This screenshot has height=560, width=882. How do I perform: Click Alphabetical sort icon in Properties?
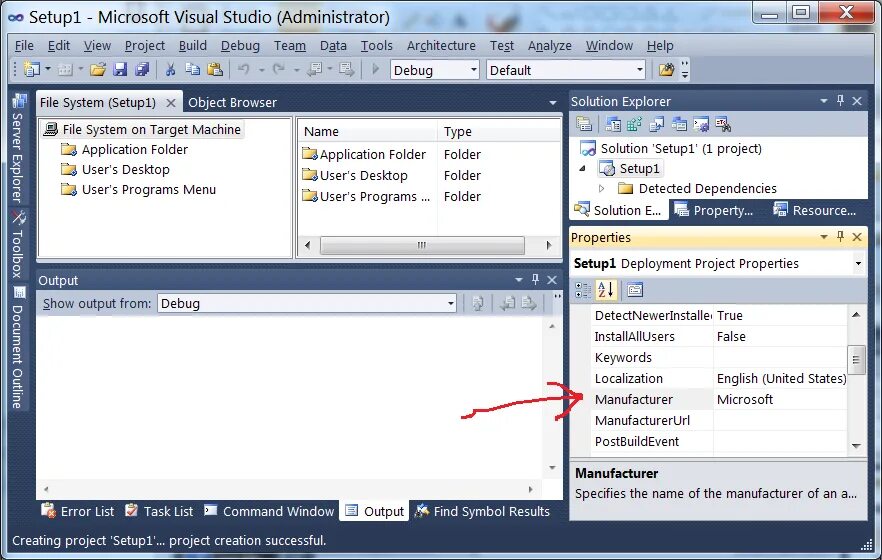coord(606,290)
